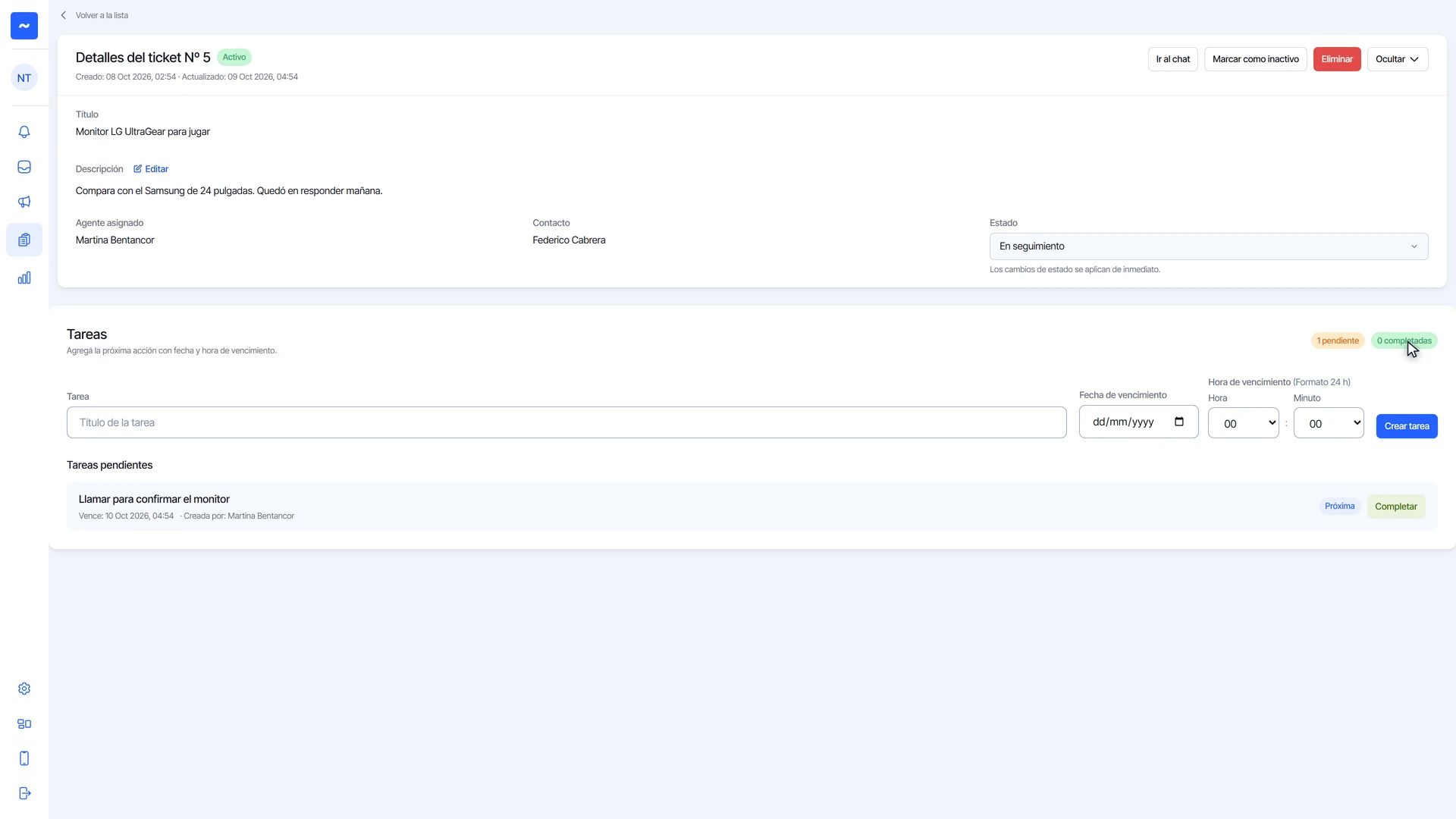The height and width of the screenshot is (819, 1456).
Task: Click the logout icon in sidebar
Action: (24, 793)
